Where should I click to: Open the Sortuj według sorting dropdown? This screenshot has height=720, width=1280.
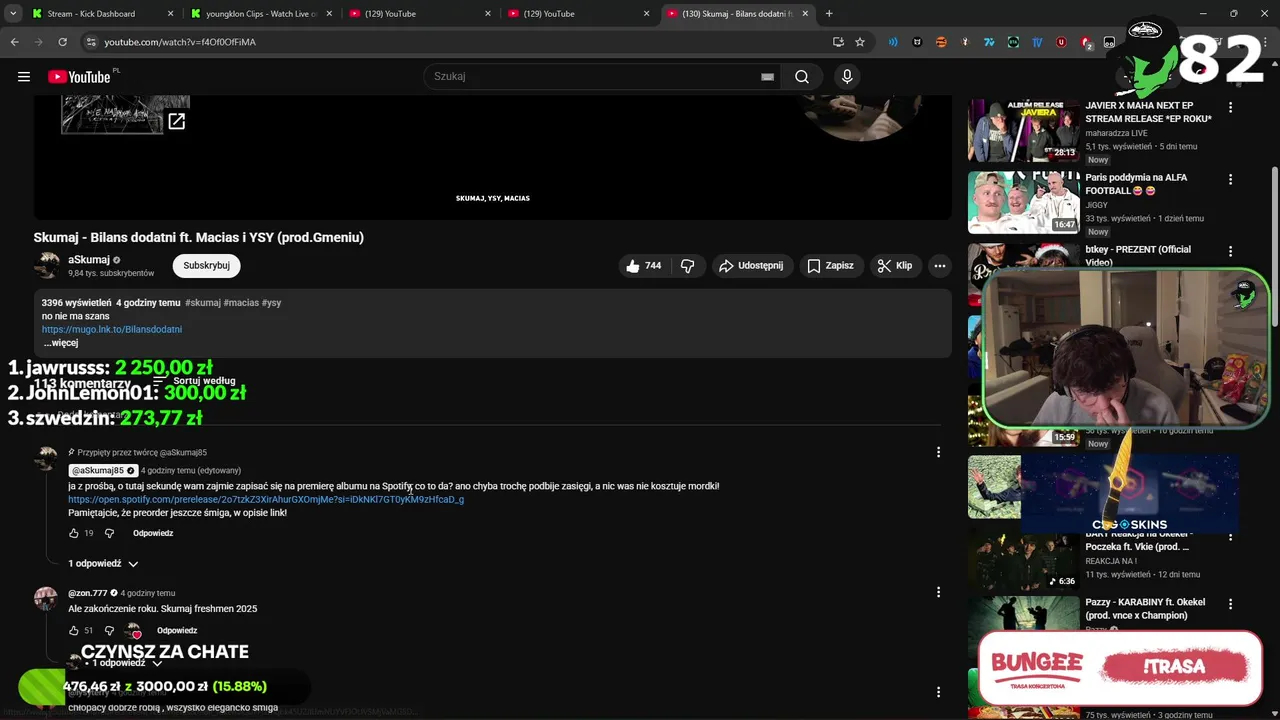(x=195, y=381)
